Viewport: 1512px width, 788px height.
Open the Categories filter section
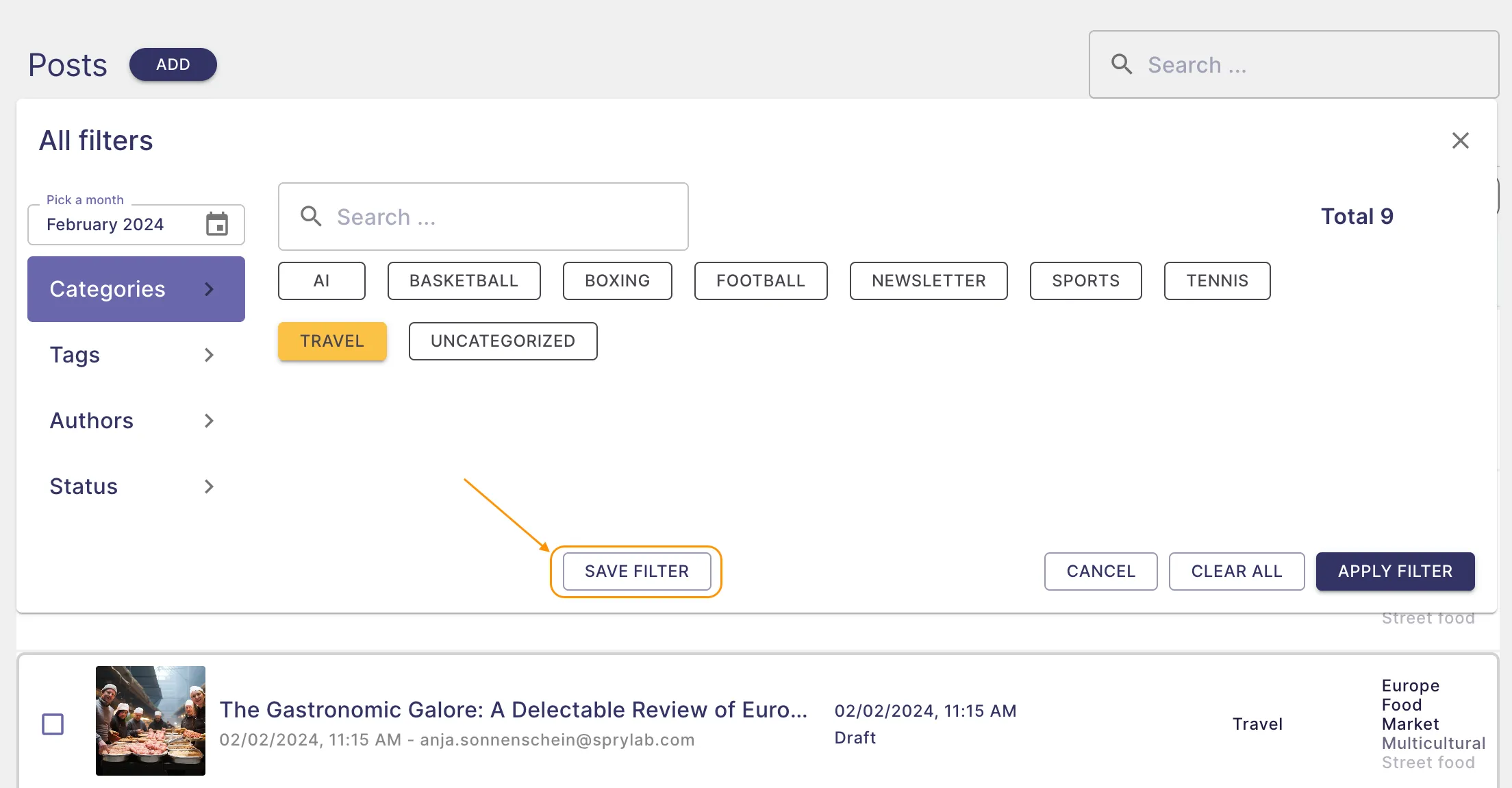click(136, 289)
